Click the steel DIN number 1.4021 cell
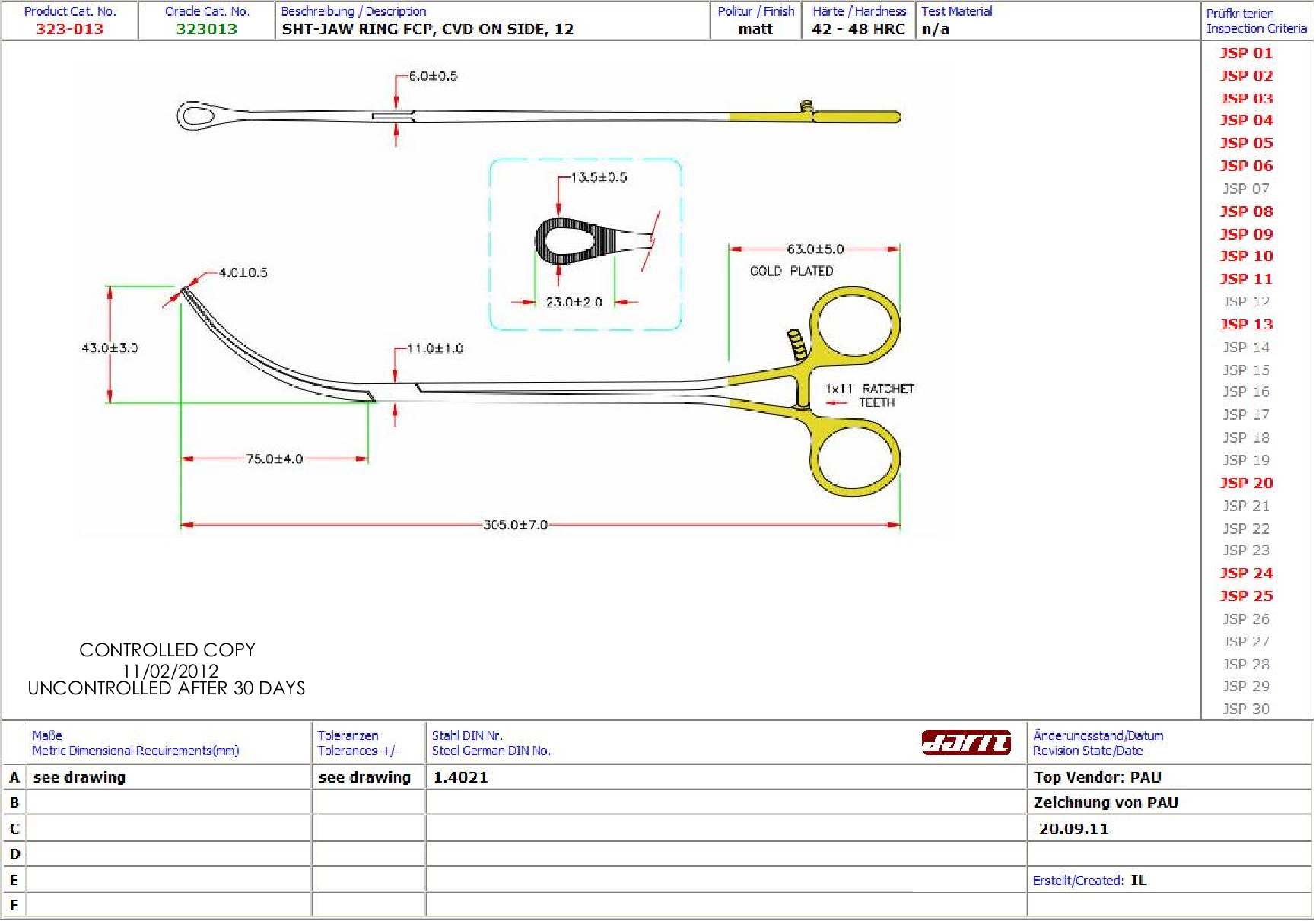Screen dimensions: 1316x921 (461, 777)
